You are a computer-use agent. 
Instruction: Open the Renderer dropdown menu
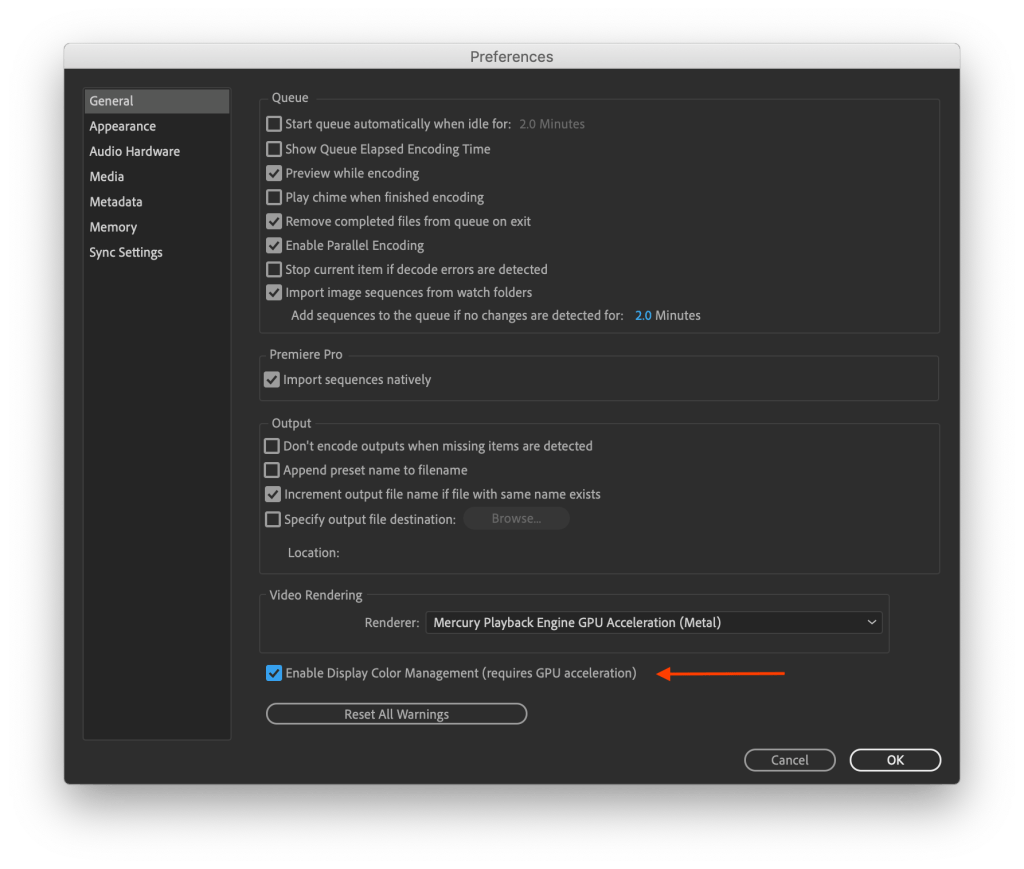654,622
